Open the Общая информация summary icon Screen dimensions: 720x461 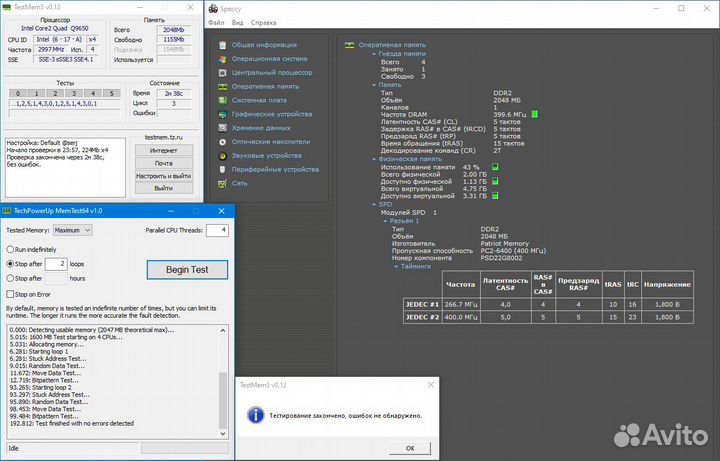coord(223,45)
